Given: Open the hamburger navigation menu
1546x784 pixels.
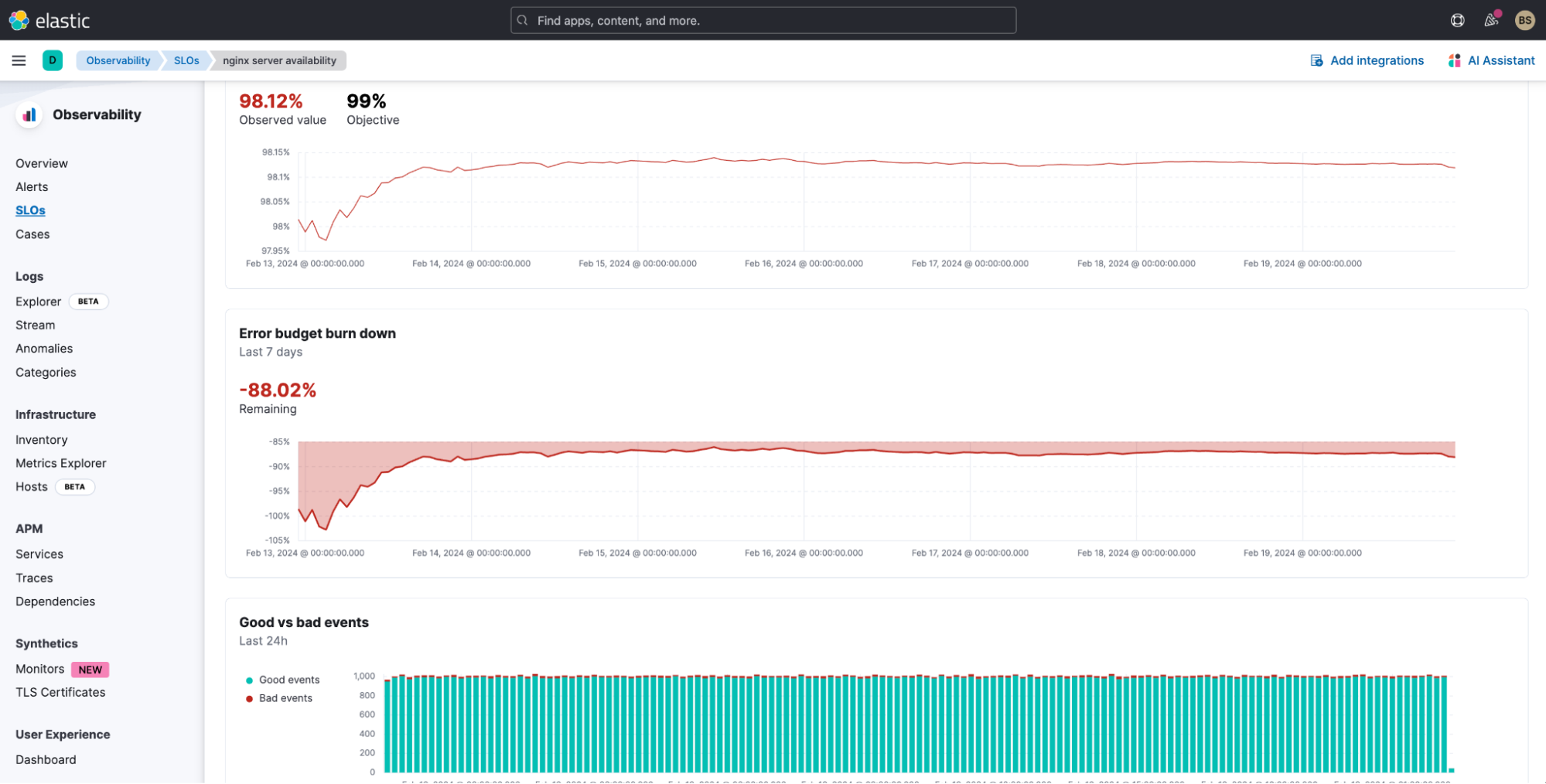Looking at the screenshot, I should coord(19,60).
